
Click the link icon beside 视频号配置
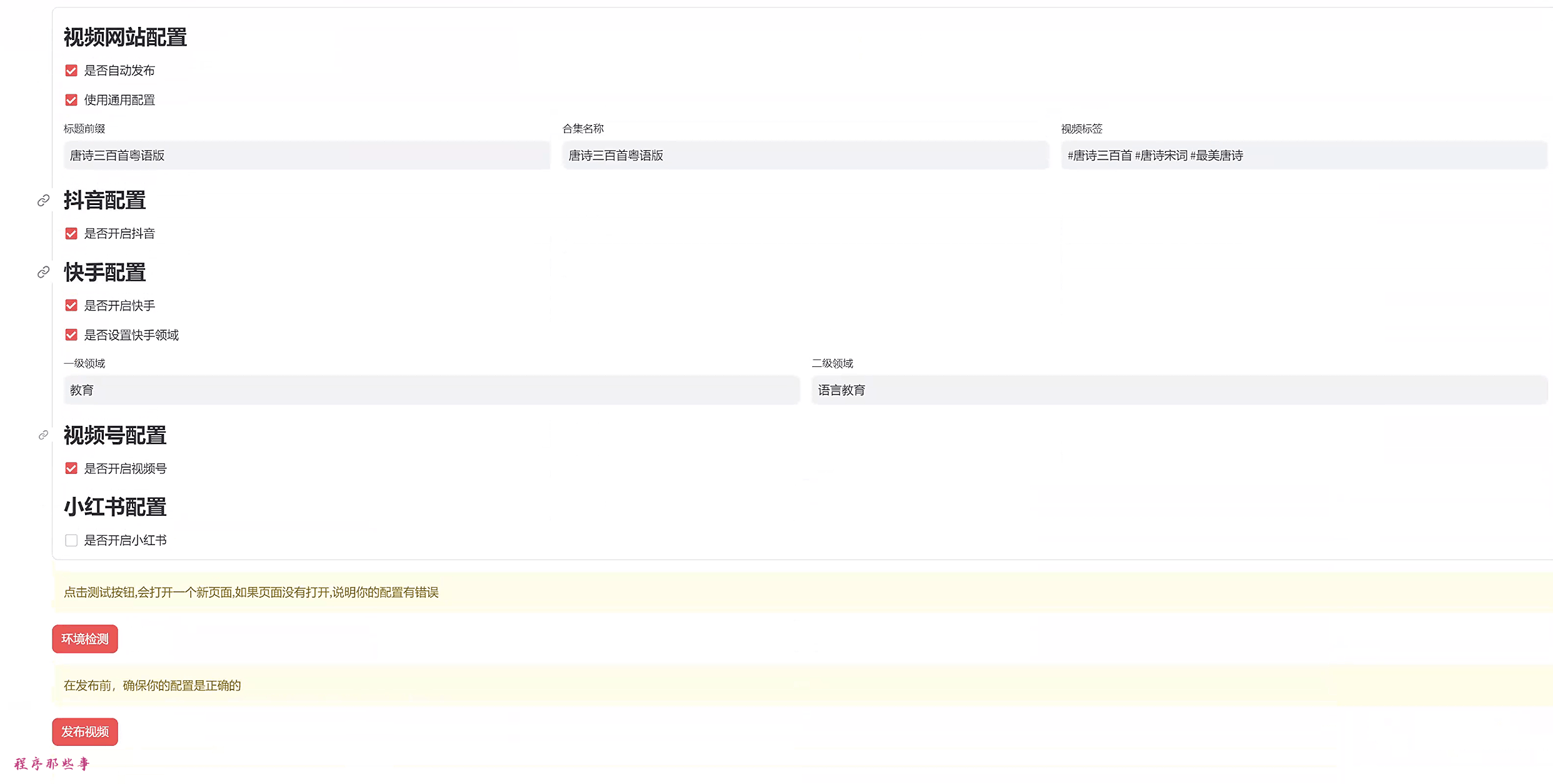click(43, 435)
